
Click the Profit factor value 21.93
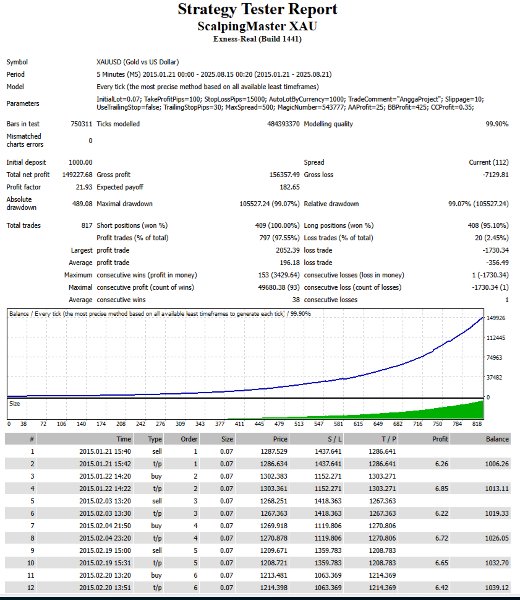pos(84,187)
